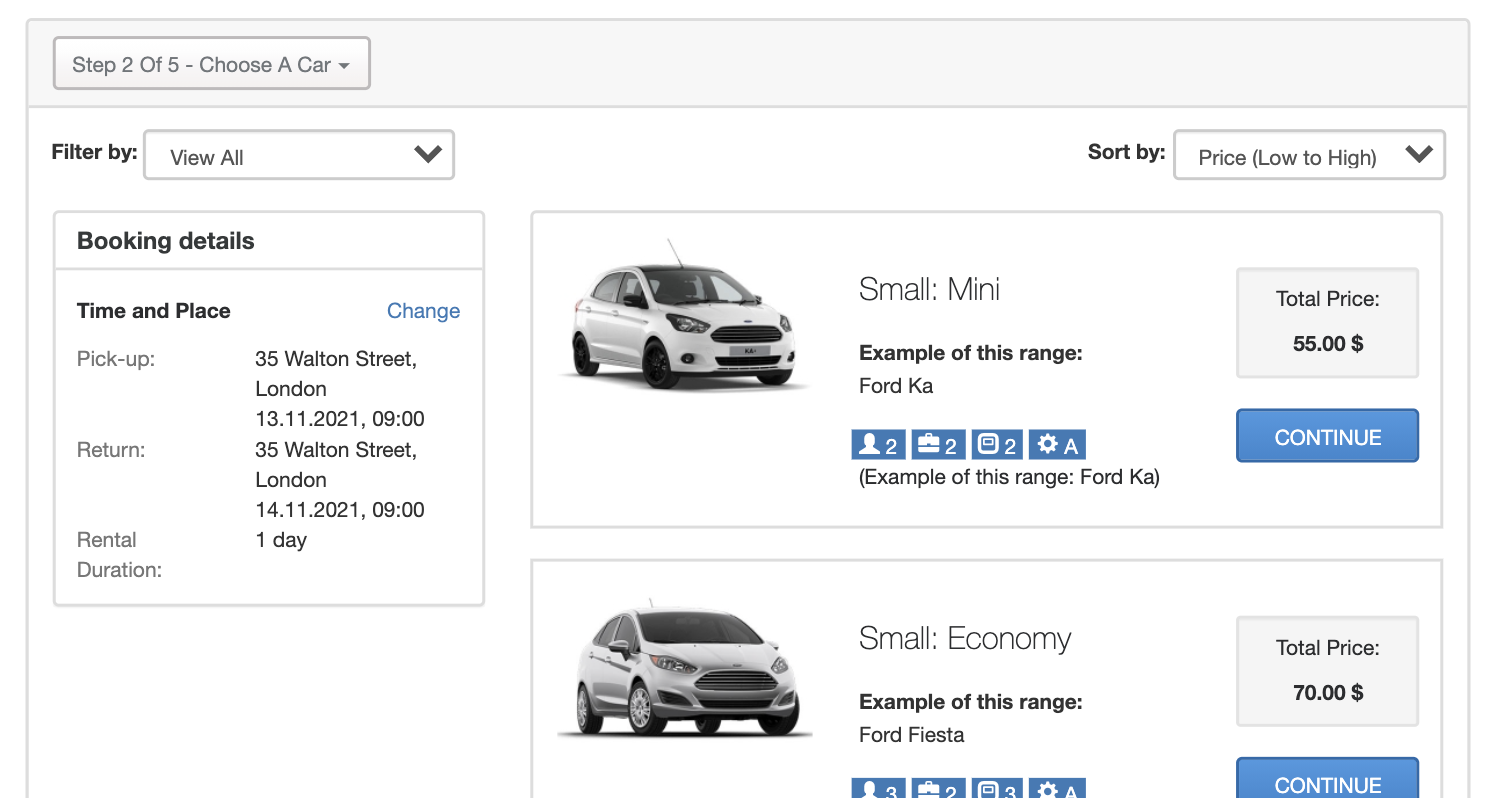
Task: Expand the Step 2 Of 5 selector
Action: click(211, 62)
